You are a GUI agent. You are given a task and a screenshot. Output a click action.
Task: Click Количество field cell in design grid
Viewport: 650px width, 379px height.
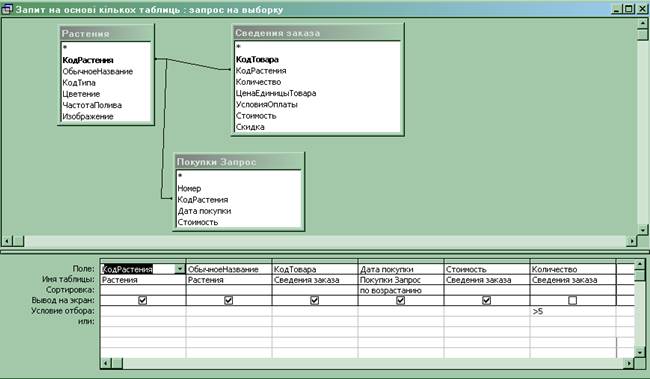[x=573, y=269]
